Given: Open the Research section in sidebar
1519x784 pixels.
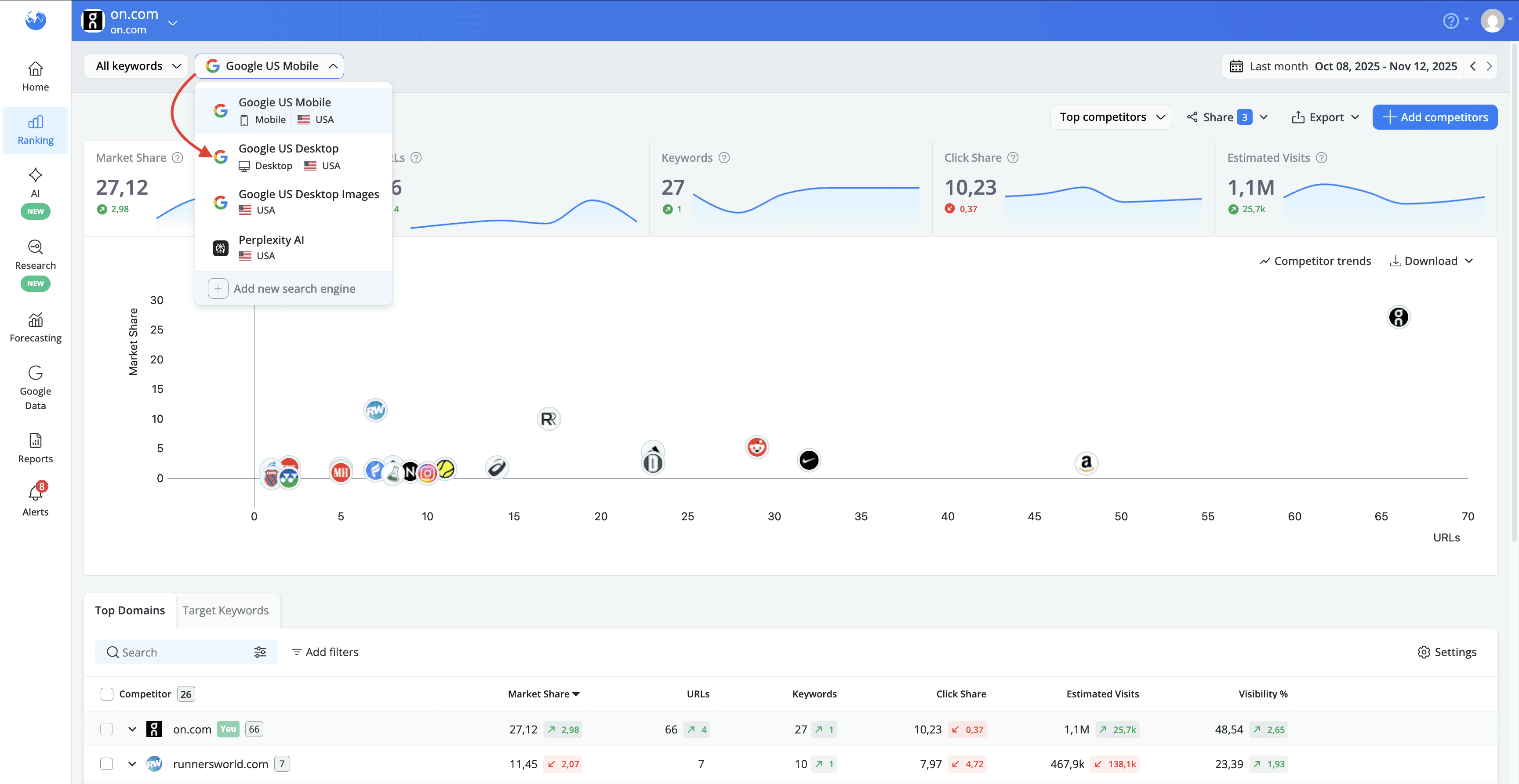Looking at the screenshot, I should point(35,264).
